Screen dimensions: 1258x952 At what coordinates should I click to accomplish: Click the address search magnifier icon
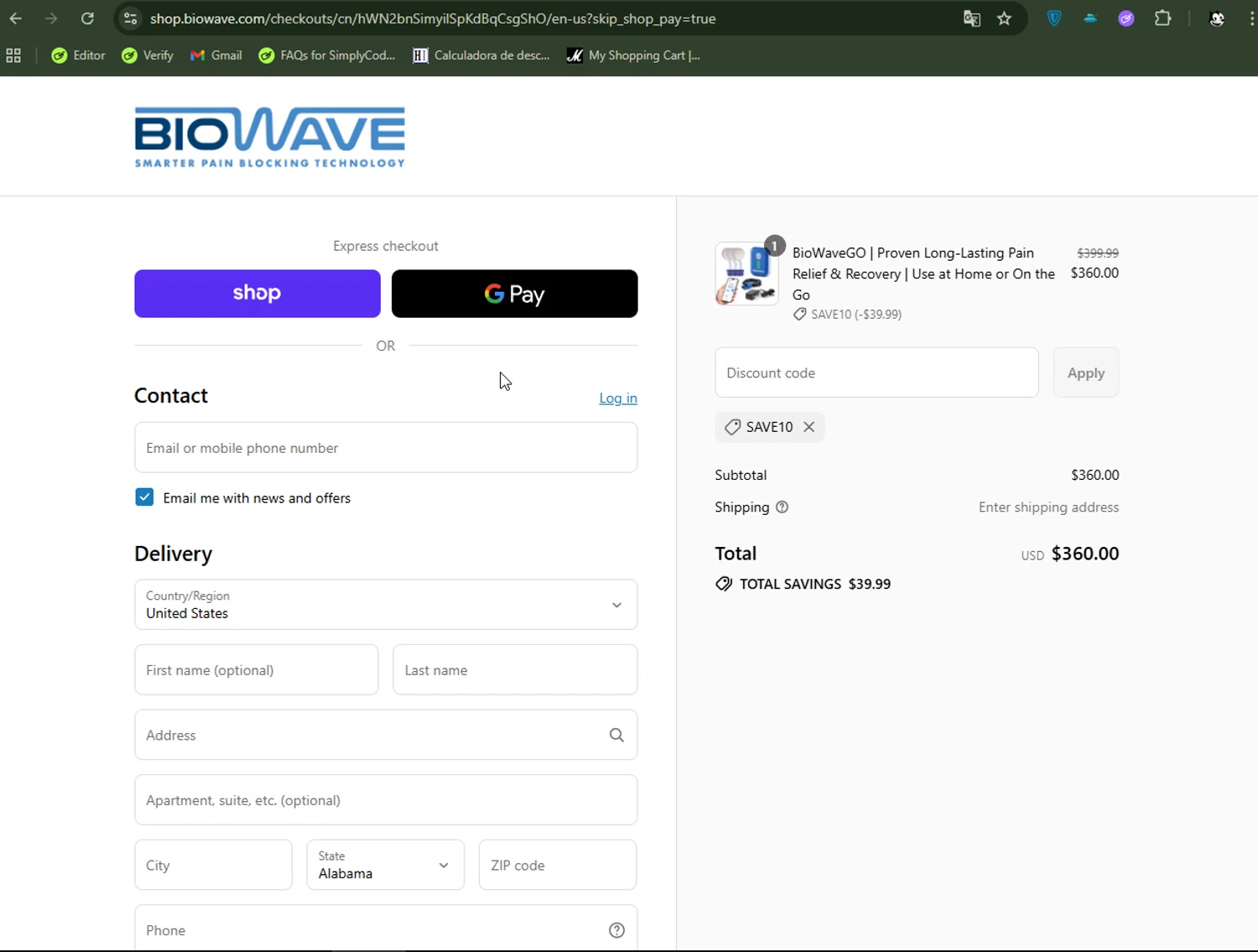616,735
